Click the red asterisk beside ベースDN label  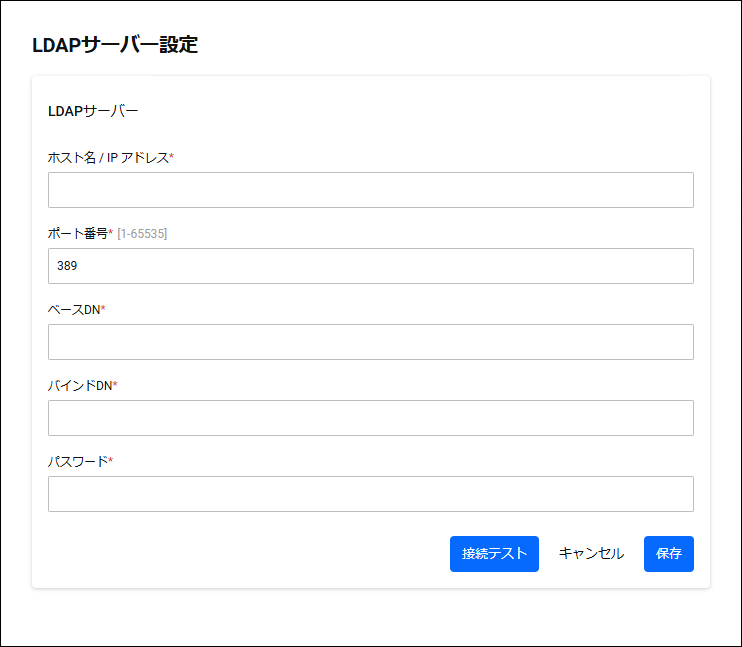103,308
